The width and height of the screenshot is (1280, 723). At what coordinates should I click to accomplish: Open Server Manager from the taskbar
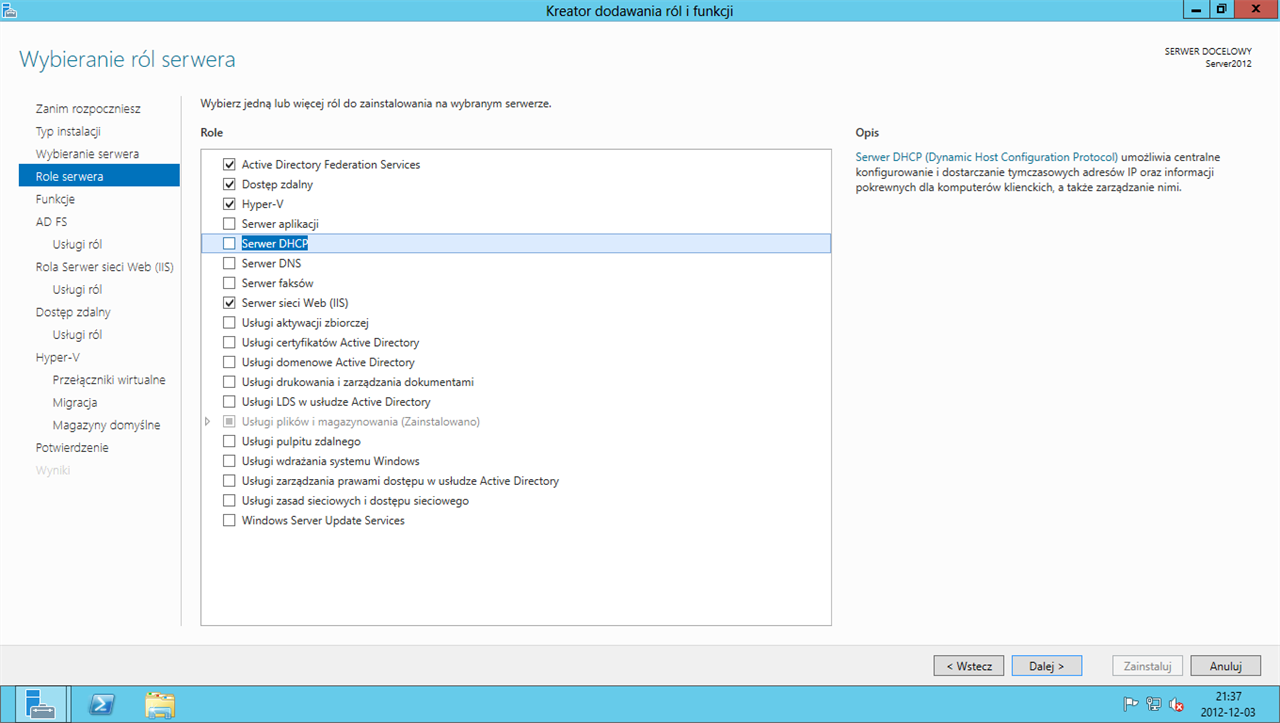[40, 704]
